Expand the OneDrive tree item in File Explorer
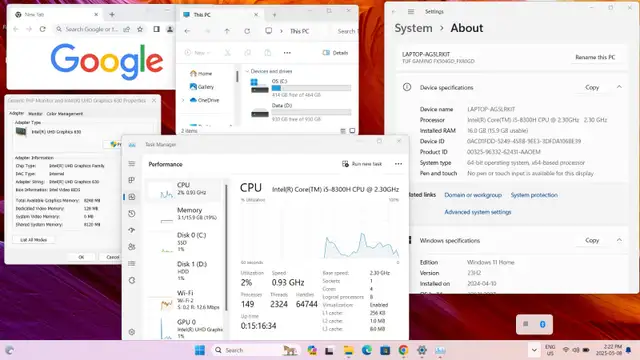This screenshot has height=360, width=640. 183,100
